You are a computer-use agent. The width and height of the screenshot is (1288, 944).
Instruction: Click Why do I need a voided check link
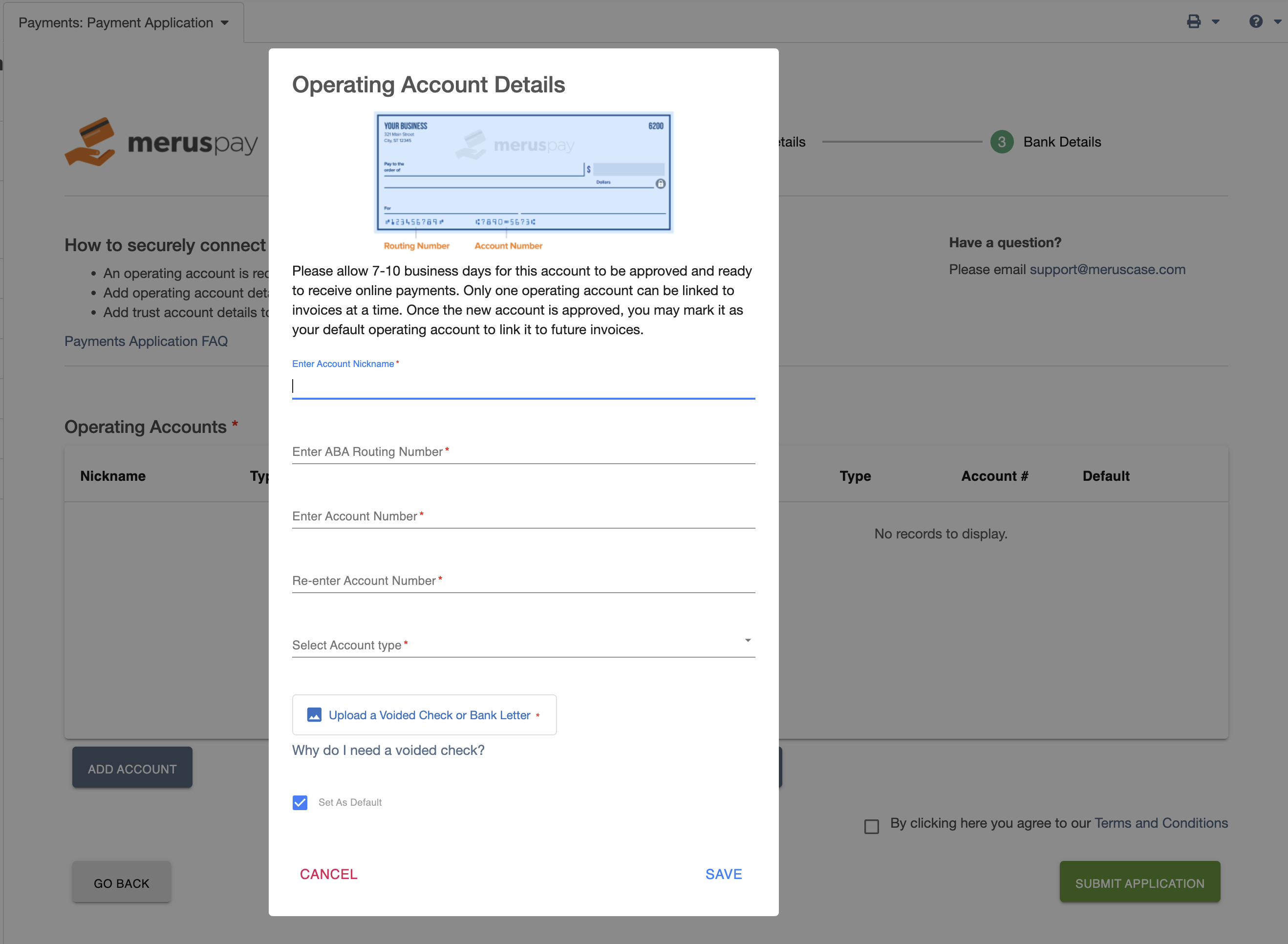coord(389,749)
